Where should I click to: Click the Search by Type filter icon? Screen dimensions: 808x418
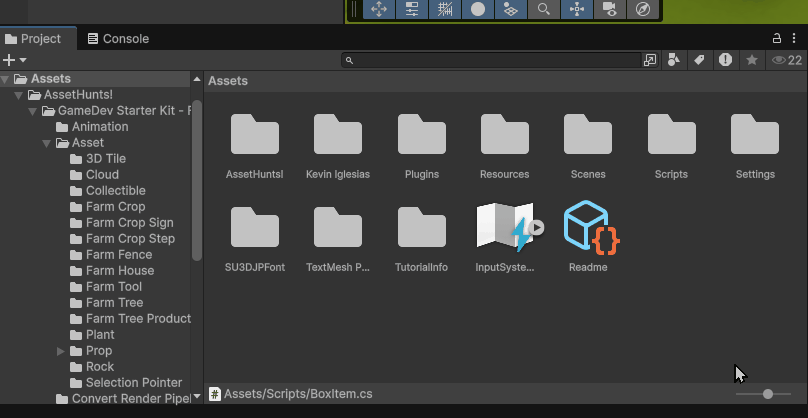tap(674, 60)
